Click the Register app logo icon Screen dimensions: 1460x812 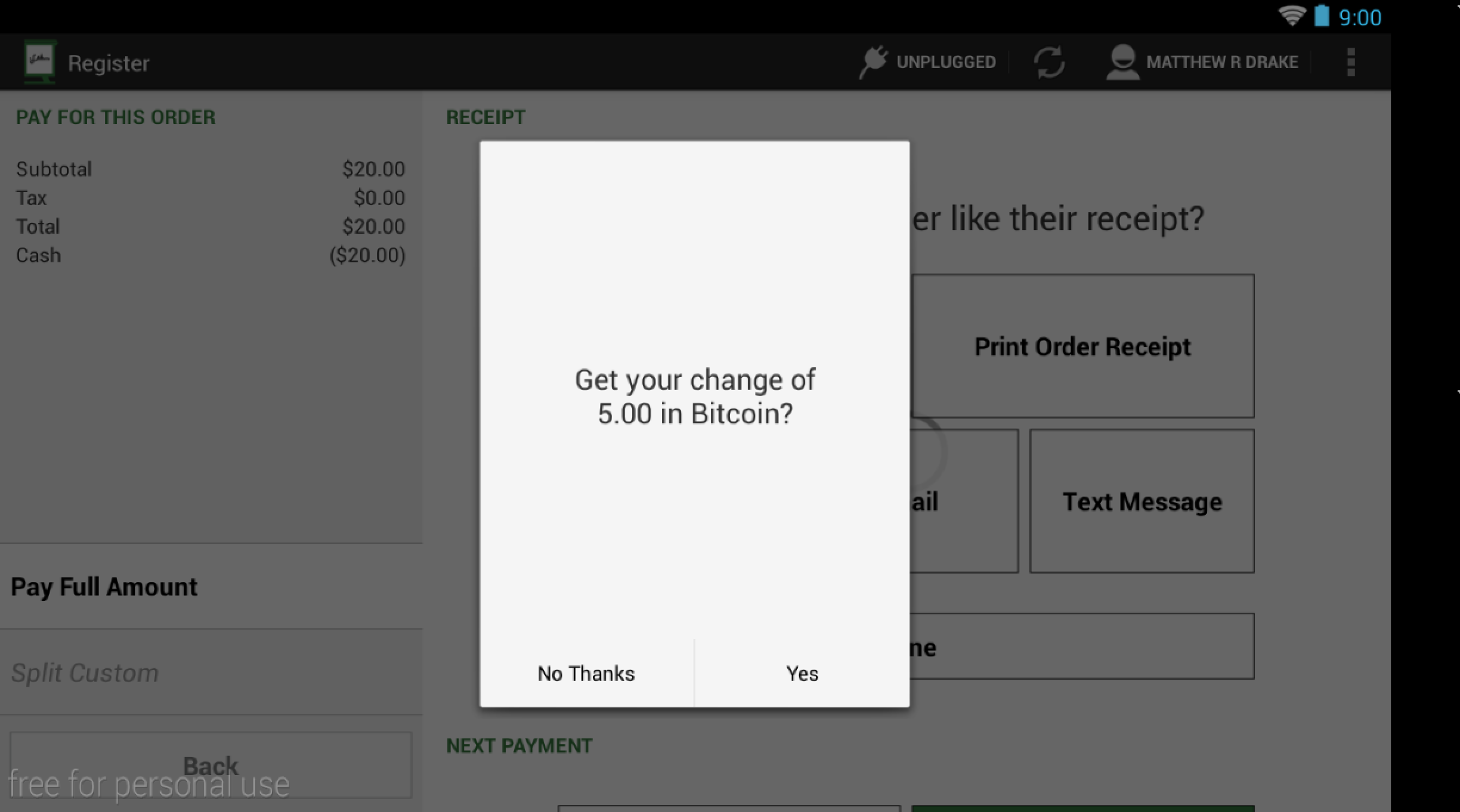pos(39,62)
